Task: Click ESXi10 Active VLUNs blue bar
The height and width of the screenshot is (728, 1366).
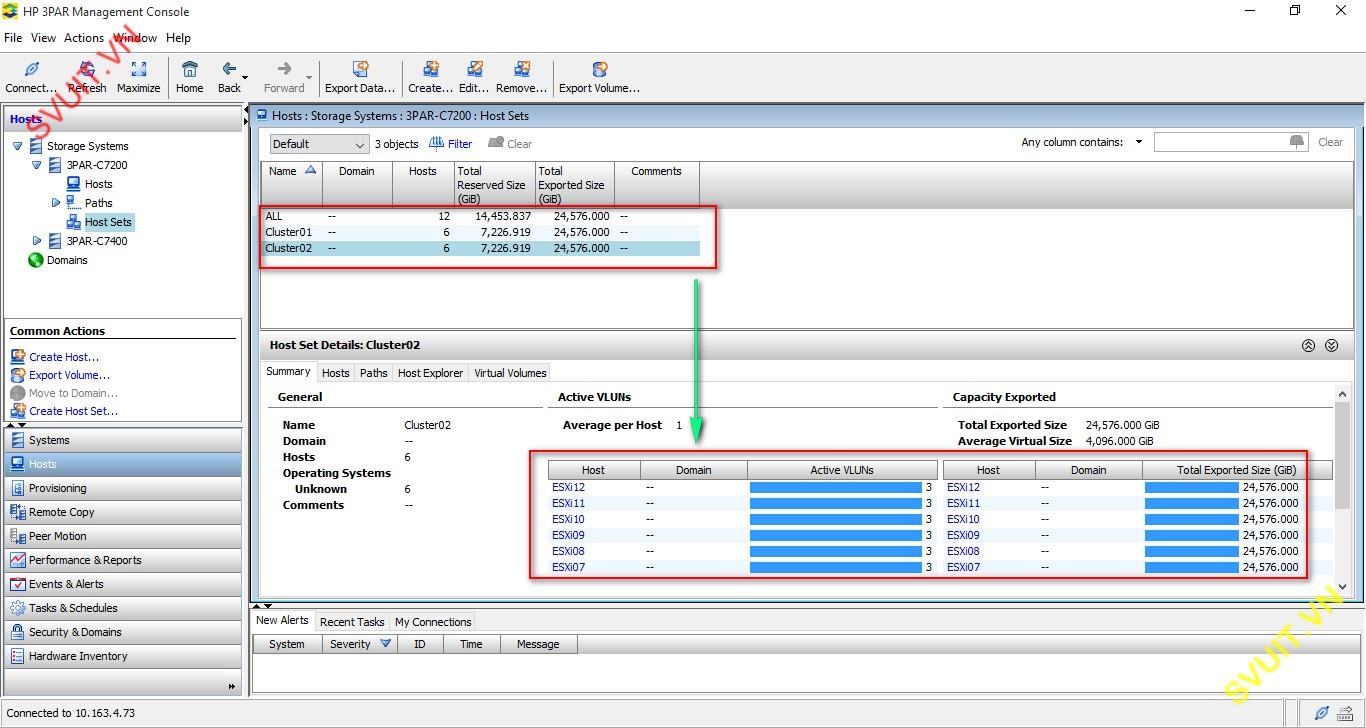Action: pos(836,519)
